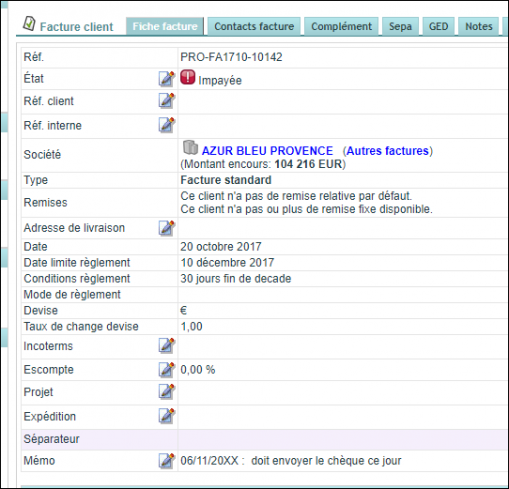This screenshot has width=509, height=489.
Task: Click edit icon for Adresse de livraison
Action: 167,228
